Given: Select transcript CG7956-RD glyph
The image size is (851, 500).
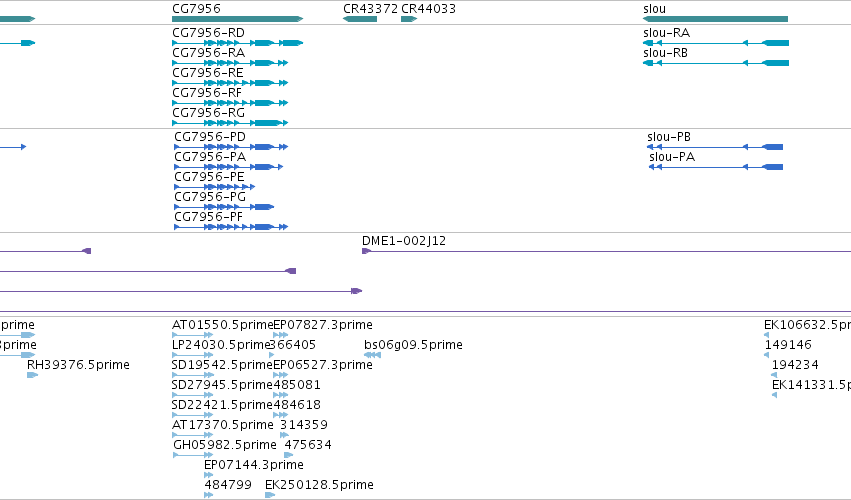Looking at the screenshot, I should 237,43.
